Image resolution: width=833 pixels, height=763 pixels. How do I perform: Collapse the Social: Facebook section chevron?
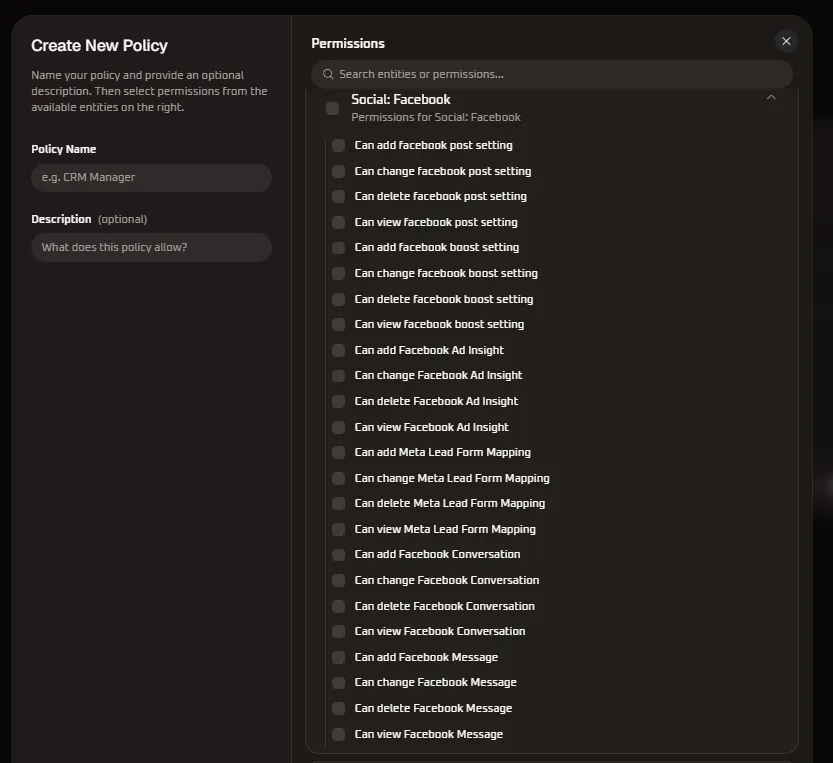pos(771,97)
